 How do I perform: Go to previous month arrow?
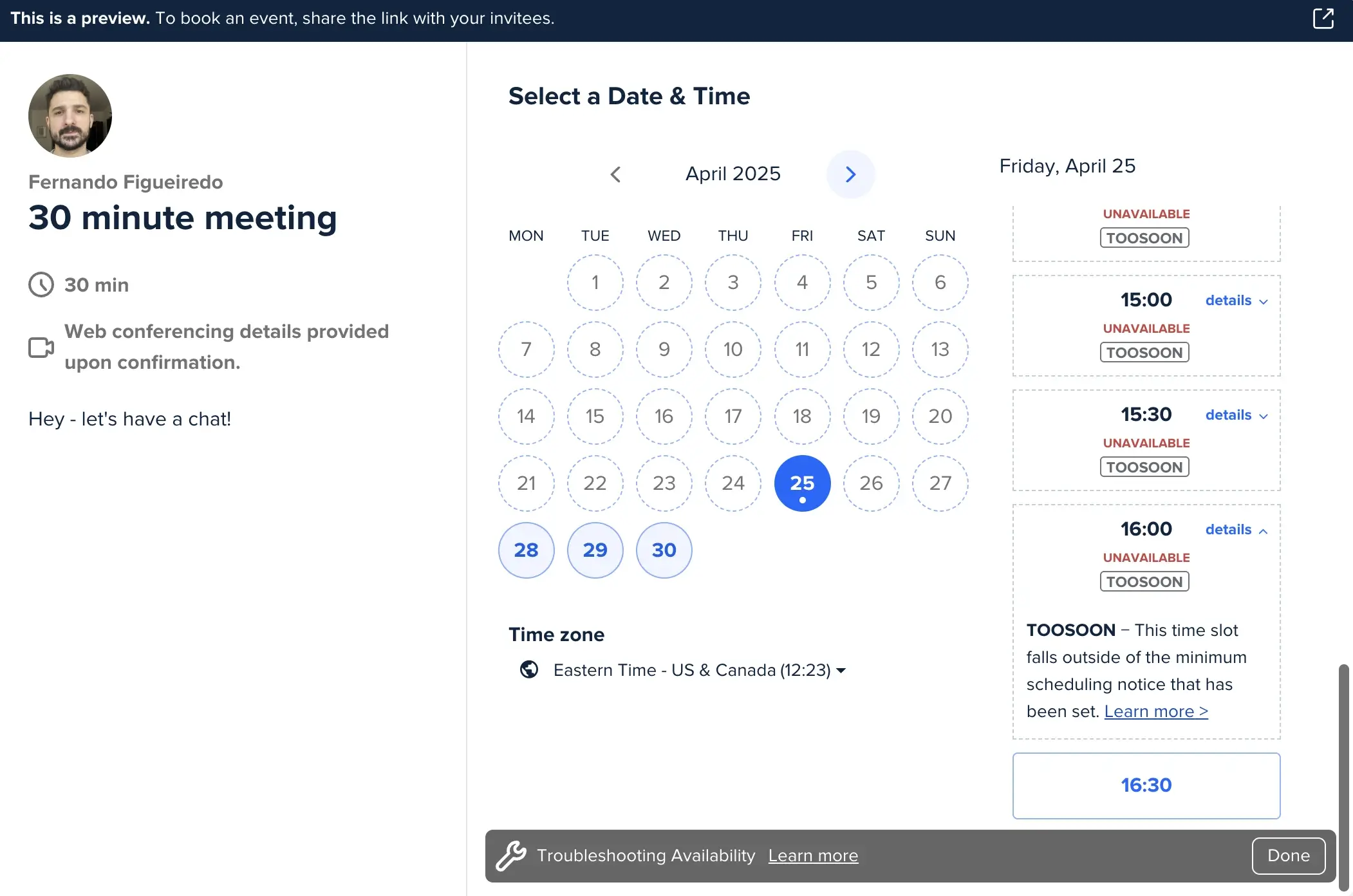point(615,174)
